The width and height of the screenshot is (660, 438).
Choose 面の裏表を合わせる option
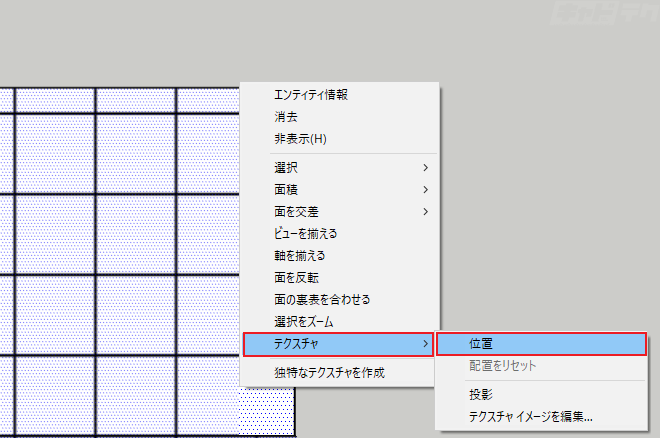(x=322, y=299)
